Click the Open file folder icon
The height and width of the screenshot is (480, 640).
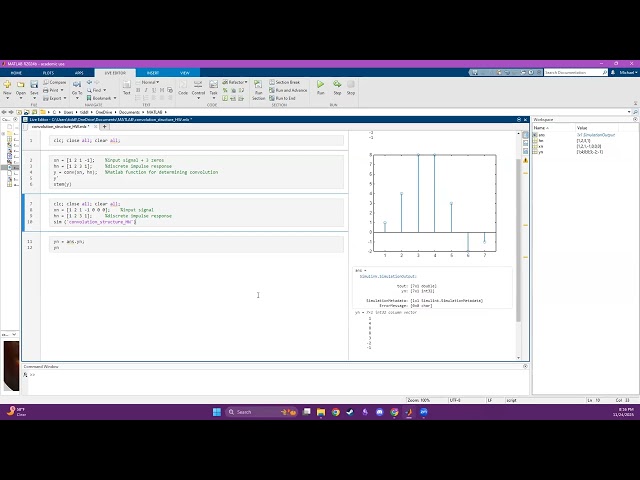[20, 84]
